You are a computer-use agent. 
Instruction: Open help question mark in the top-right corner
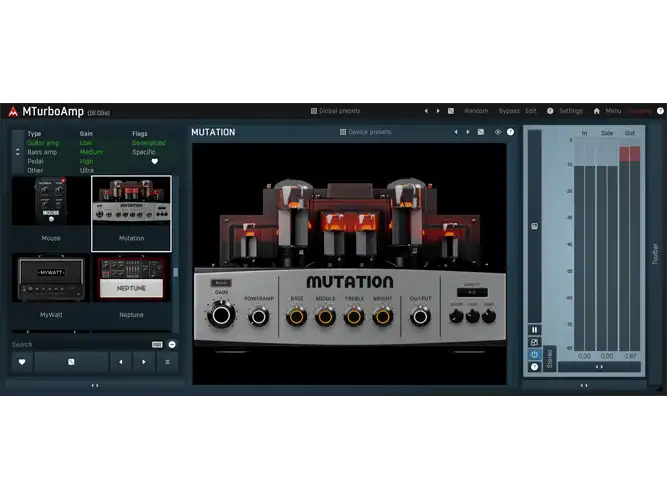click(660, 111)
